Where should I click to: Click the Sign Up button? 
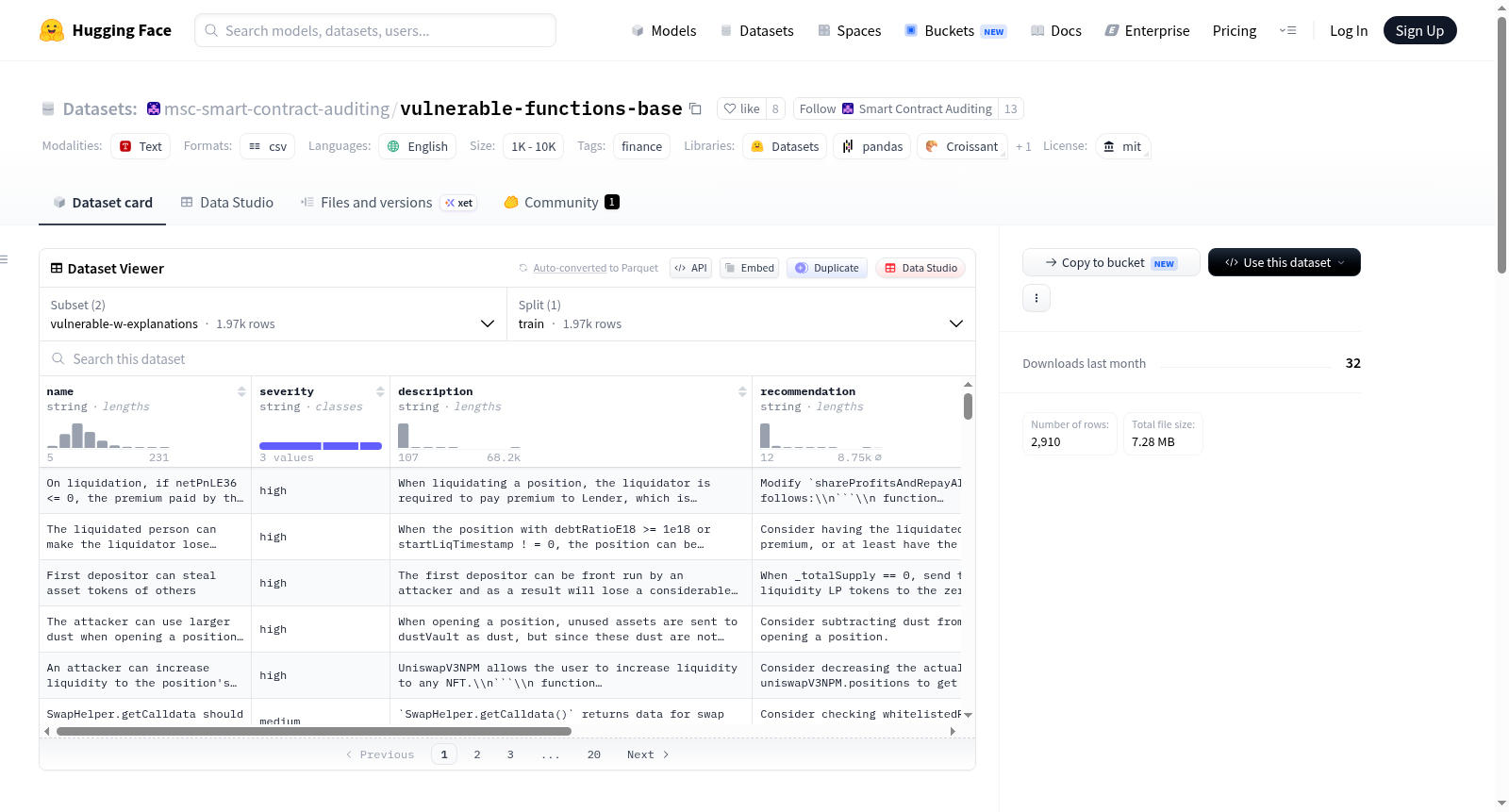pos(1420,30)
